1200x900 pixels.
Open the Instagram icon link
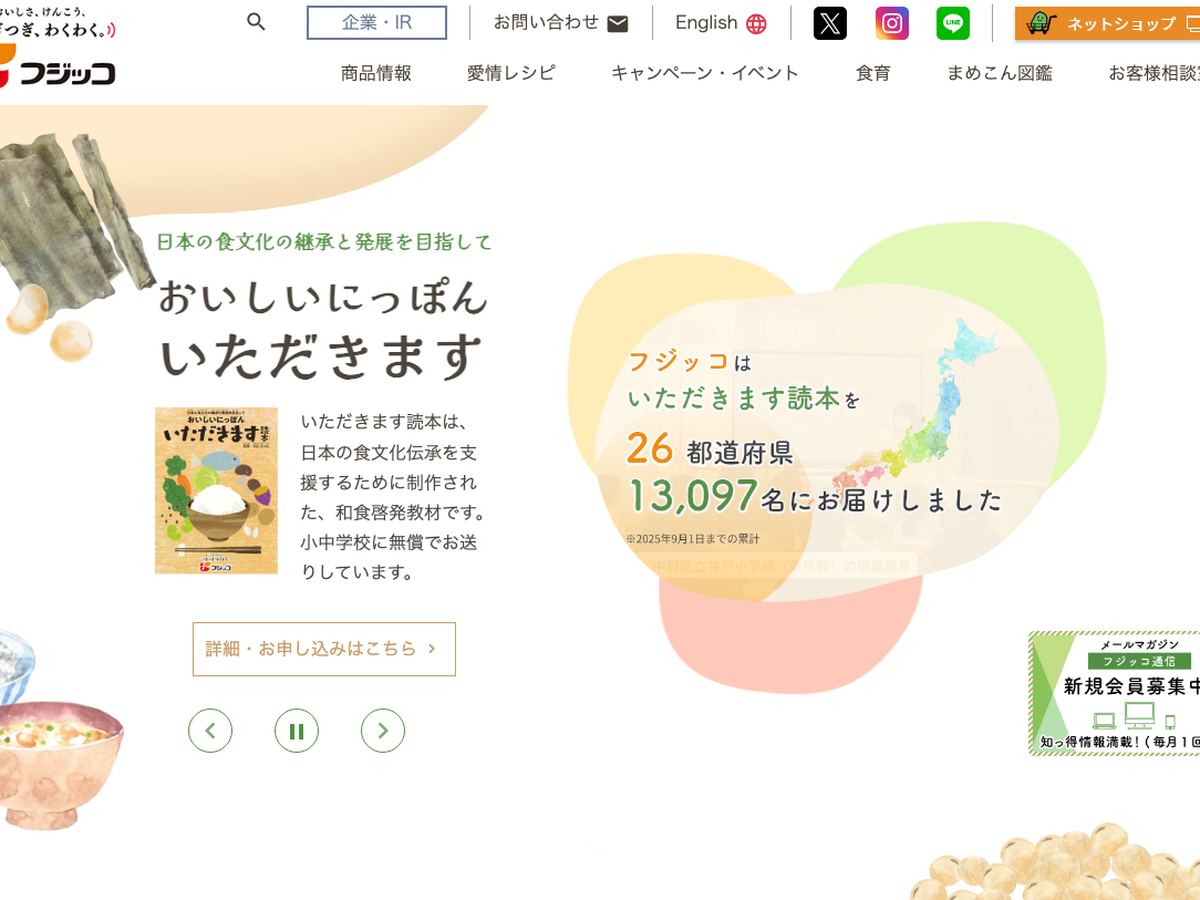click(x=892, y=23)
